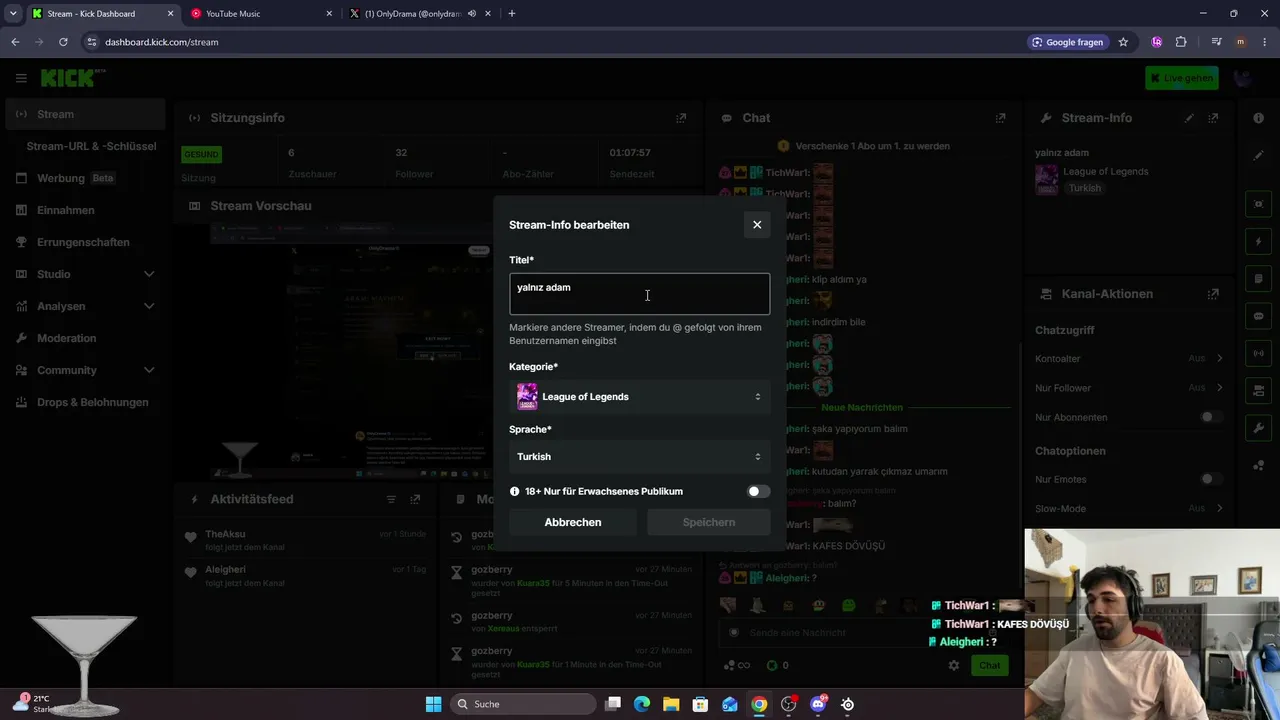Click the wrench icon in right rail

coord(1258,428)
